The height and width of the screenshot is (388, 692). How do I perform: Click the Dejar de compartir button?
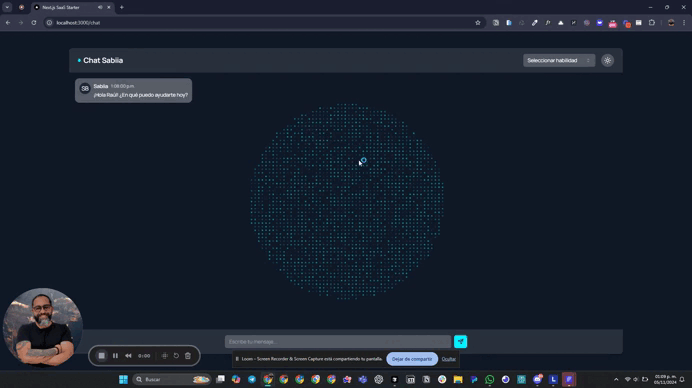[412, 359]
